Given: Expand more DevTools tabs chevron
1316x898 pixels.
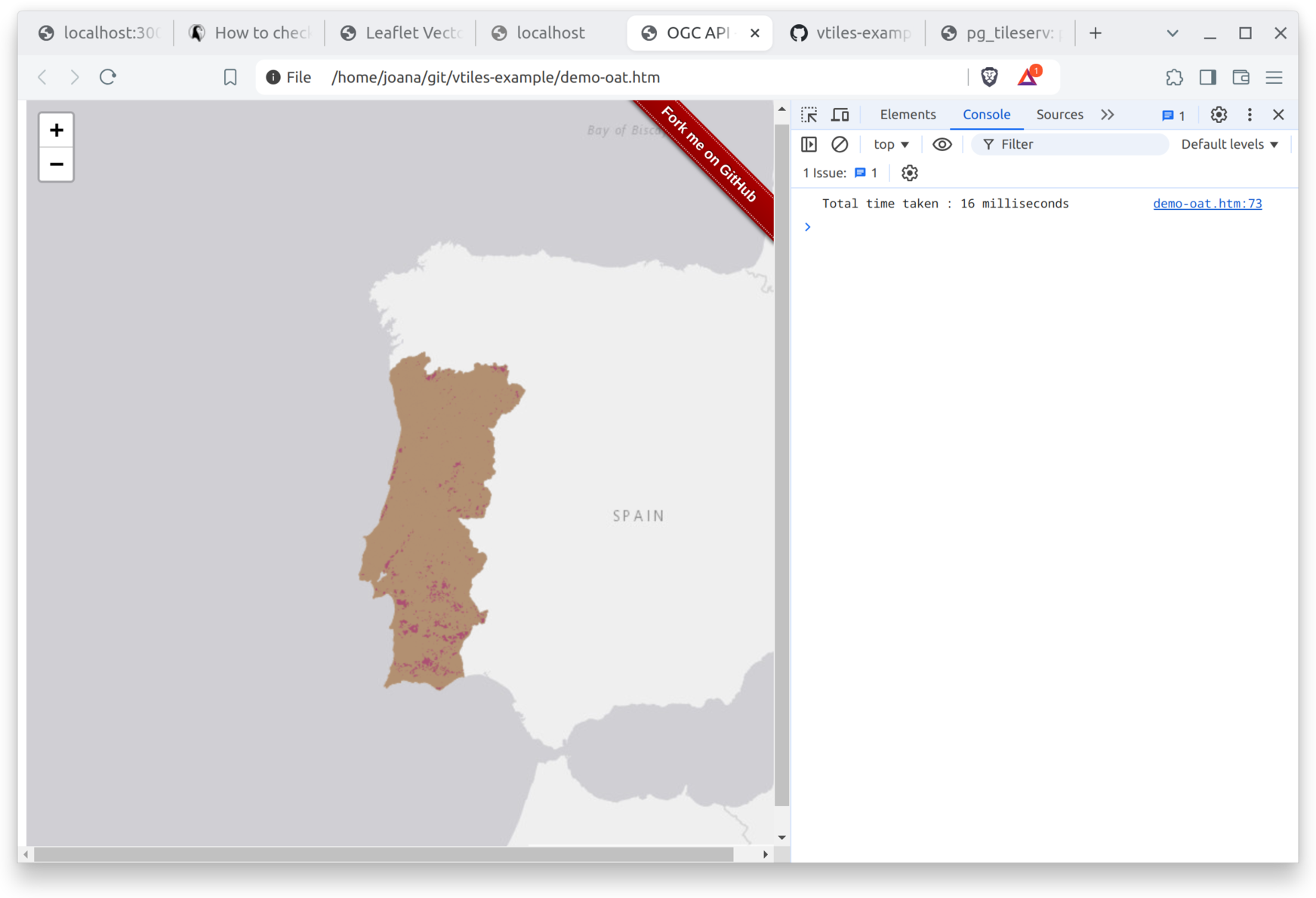Looking at the screenshot, I should [x=1108, y=115].
